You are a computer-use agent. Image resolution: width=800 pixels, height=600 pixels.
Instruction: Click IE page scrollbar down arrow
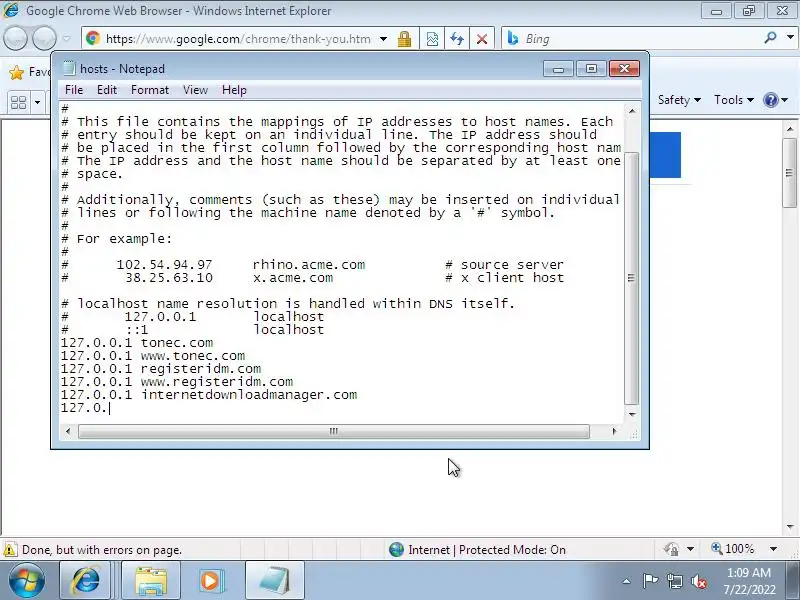tap(790, 527)
